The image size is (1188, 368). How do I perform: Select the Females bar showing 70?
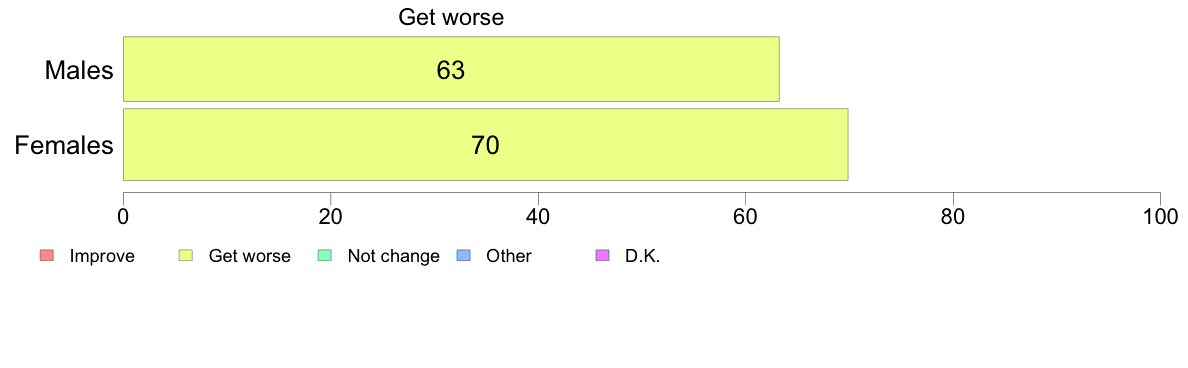(x=486, y=145)
